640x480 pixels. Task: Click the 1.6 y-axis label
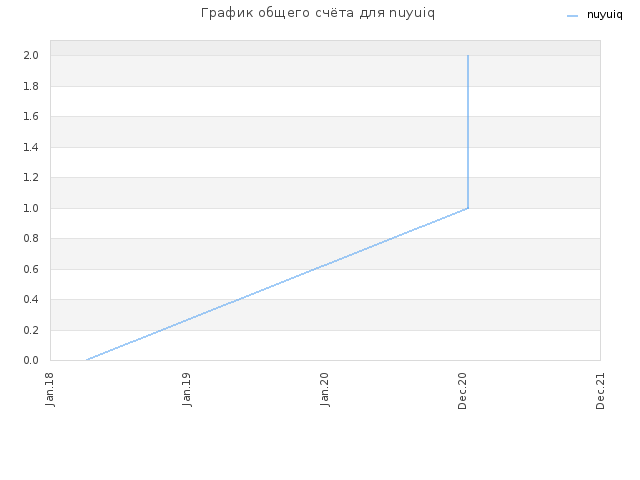[x=31, y=116]
